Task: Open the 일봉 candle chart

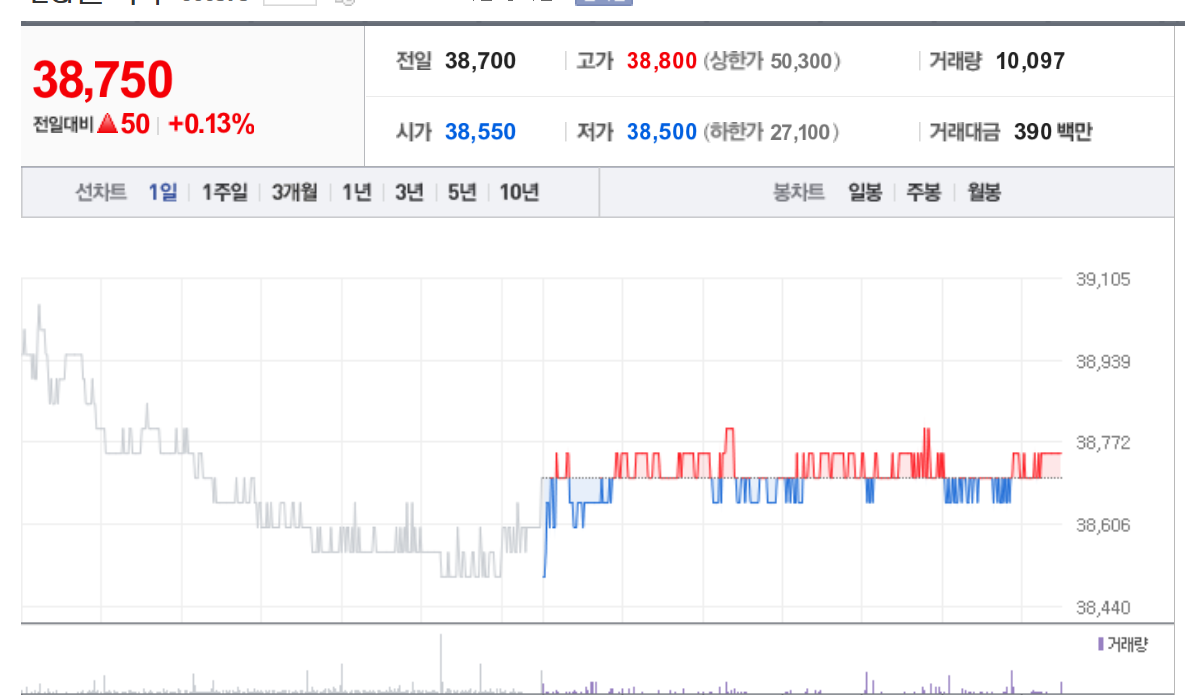Action: 865,193
